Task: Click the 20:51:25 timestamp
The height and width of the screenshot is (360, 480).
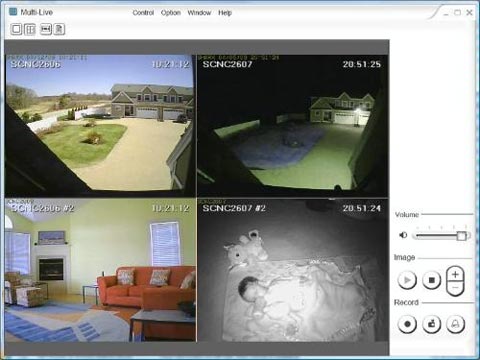Action: [362, 64]
